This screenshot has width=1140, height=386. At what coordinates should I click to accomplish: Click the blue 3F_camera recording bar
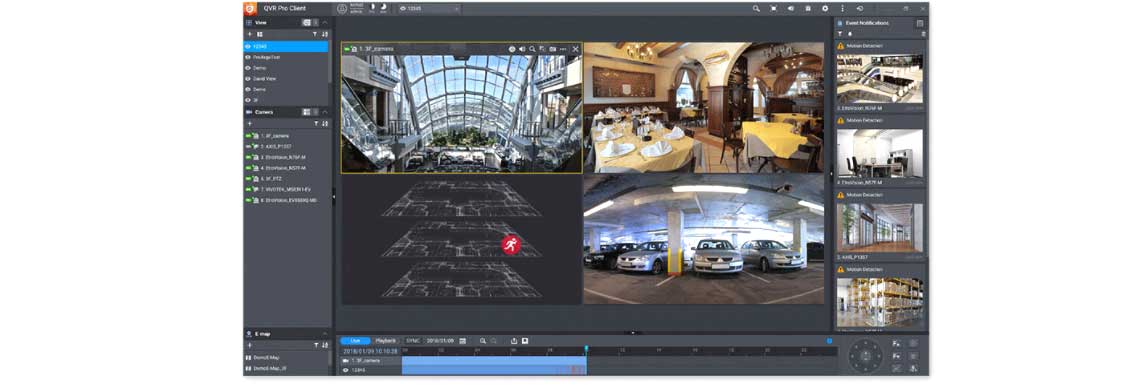(494, 361)
